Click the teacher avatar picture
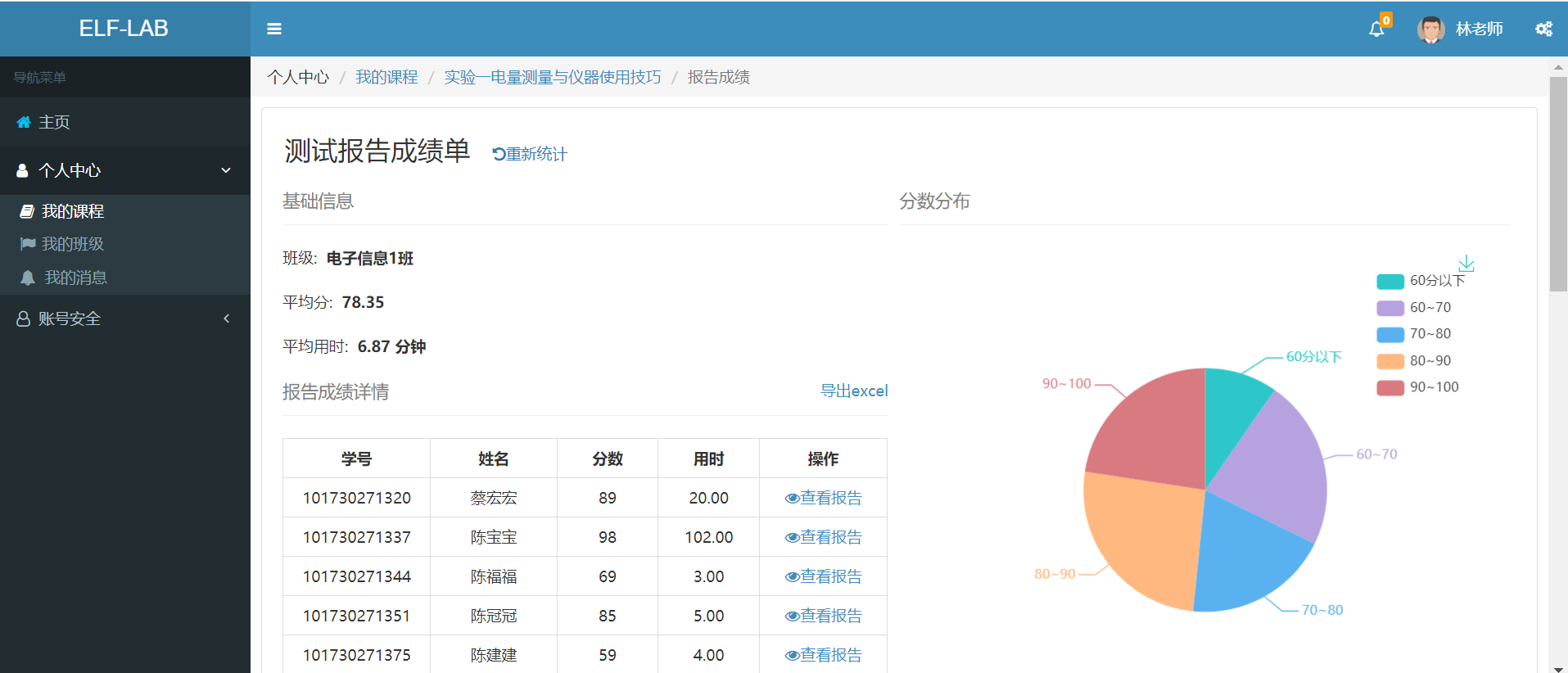 pyautogui.click(x=1430, y=29)
